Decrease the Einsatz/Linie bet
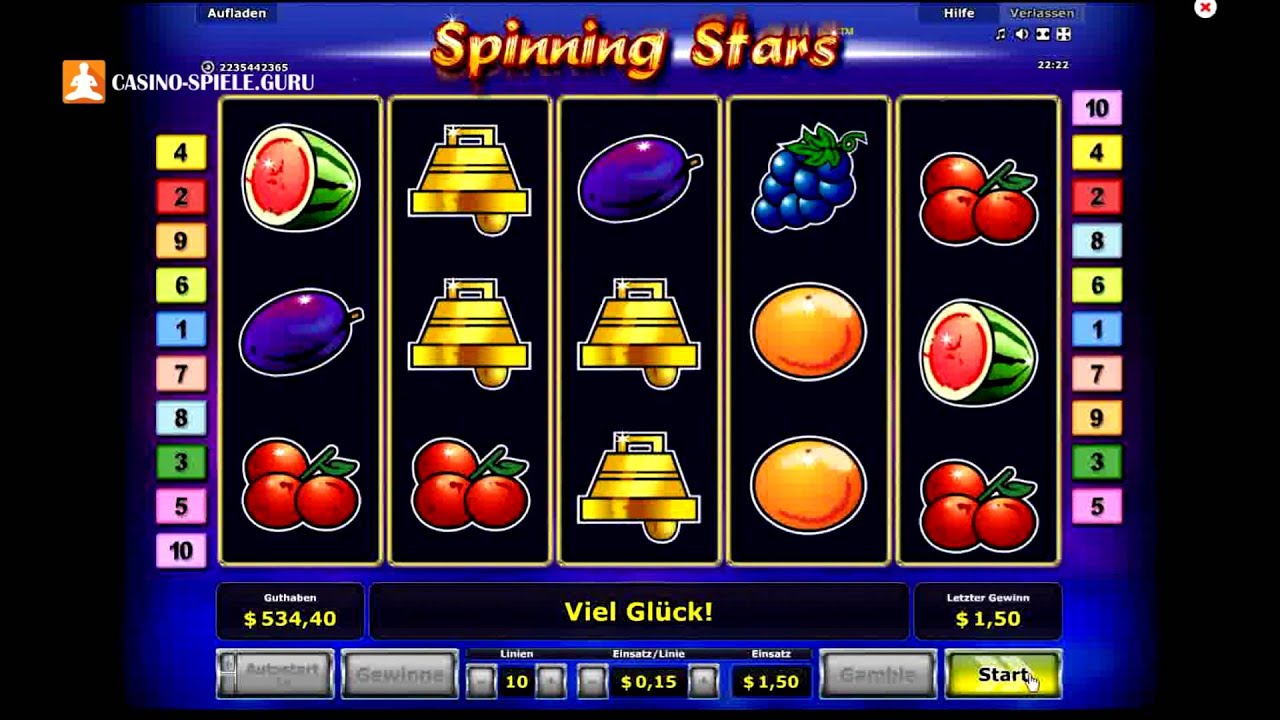1280x720 pixels. point(592,682)
